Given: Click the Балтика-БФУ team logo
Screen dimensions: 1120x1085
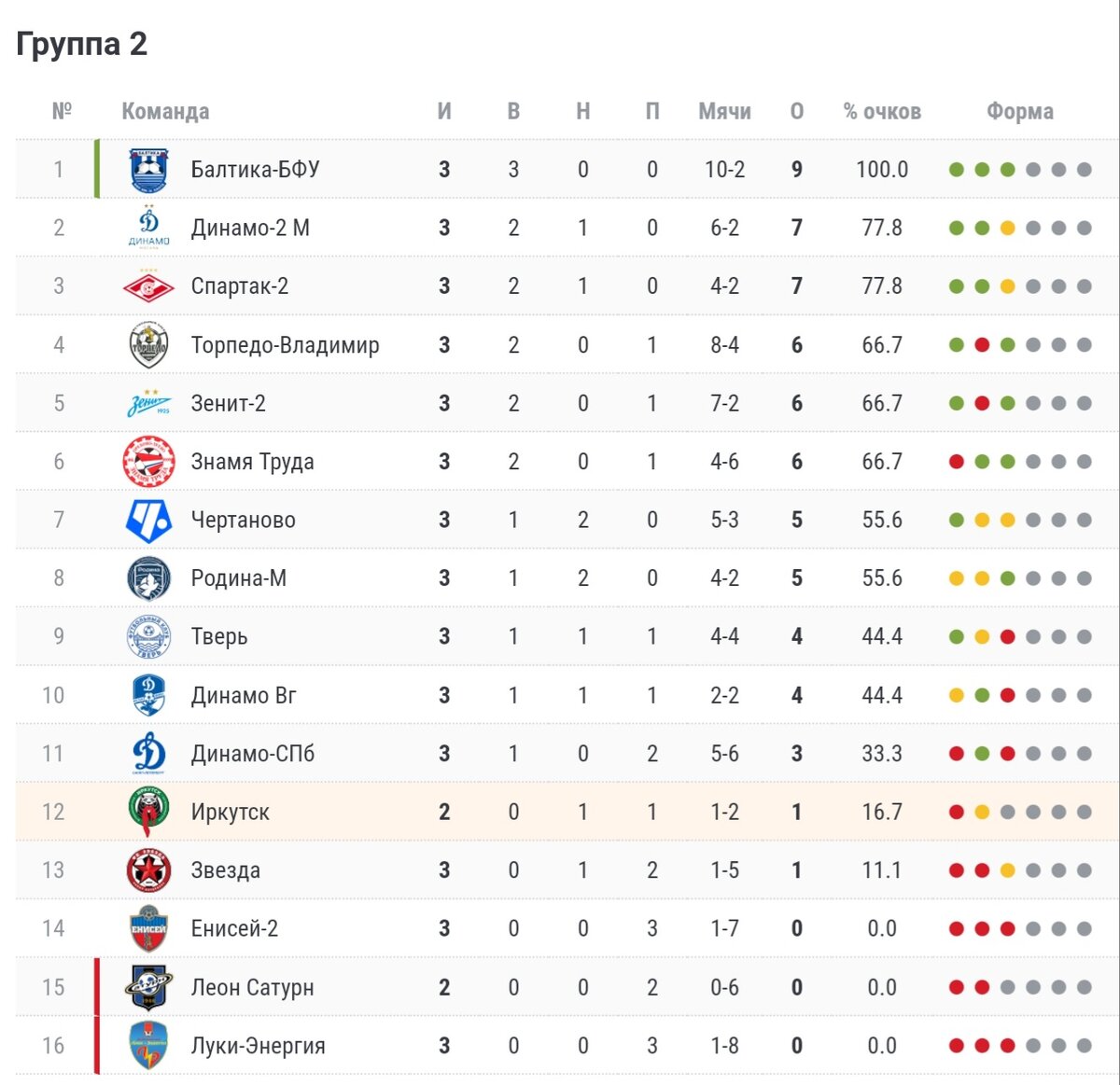Looking at the screenshot, I should 148,170.
